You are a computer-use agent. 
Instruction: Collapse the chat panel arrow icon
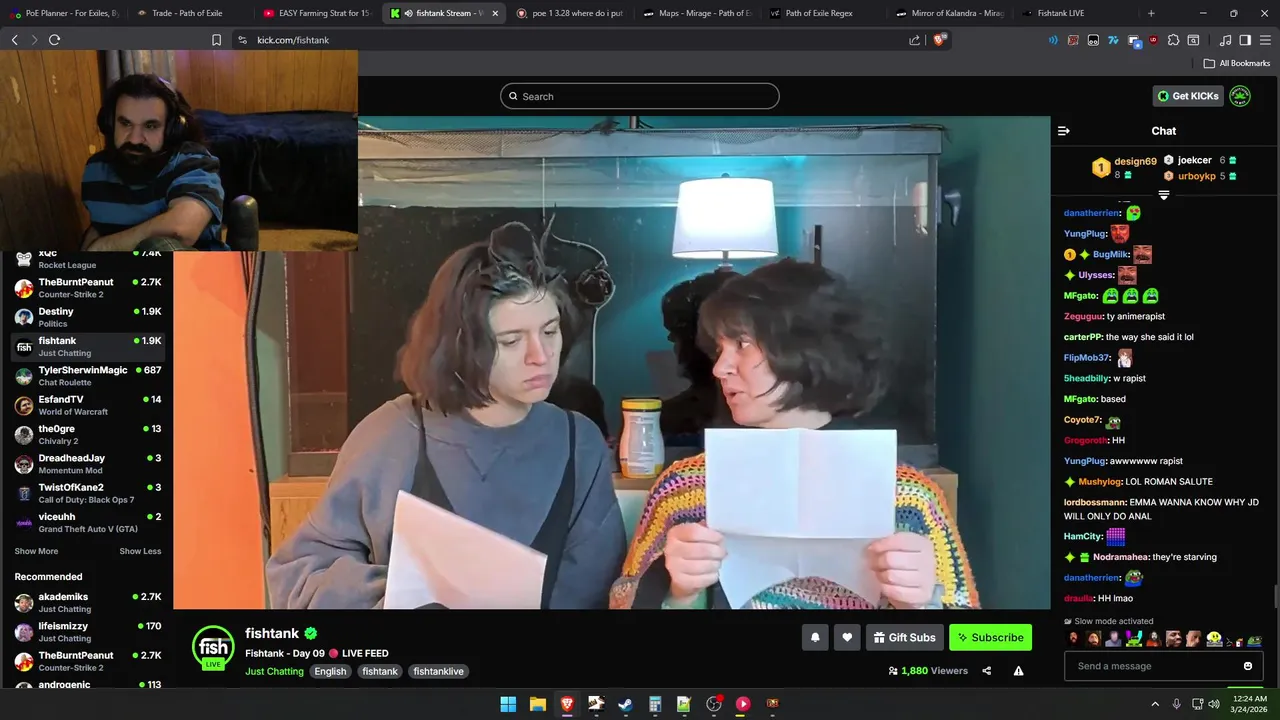pos(1064,131)
